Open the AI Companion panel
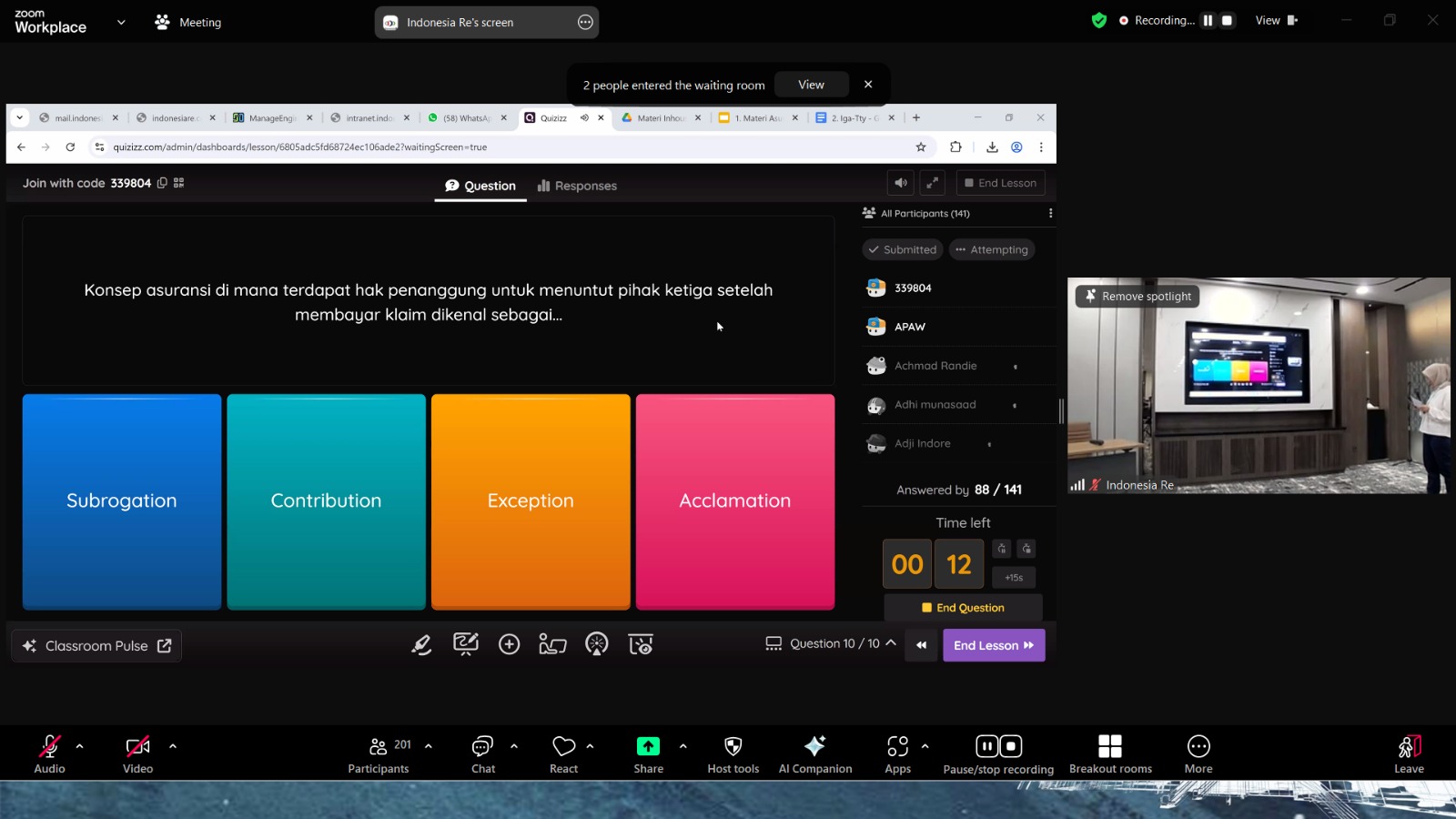Image resolution: width=1456 pixels, height=819 pixels. pyautogui.click(x=815, y=754)
